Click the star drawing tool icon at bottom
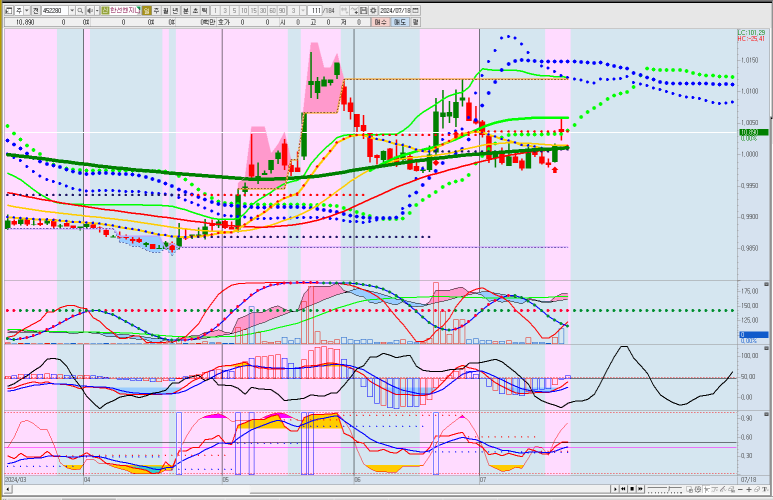773x500 pixels. [x=707, y=489]
